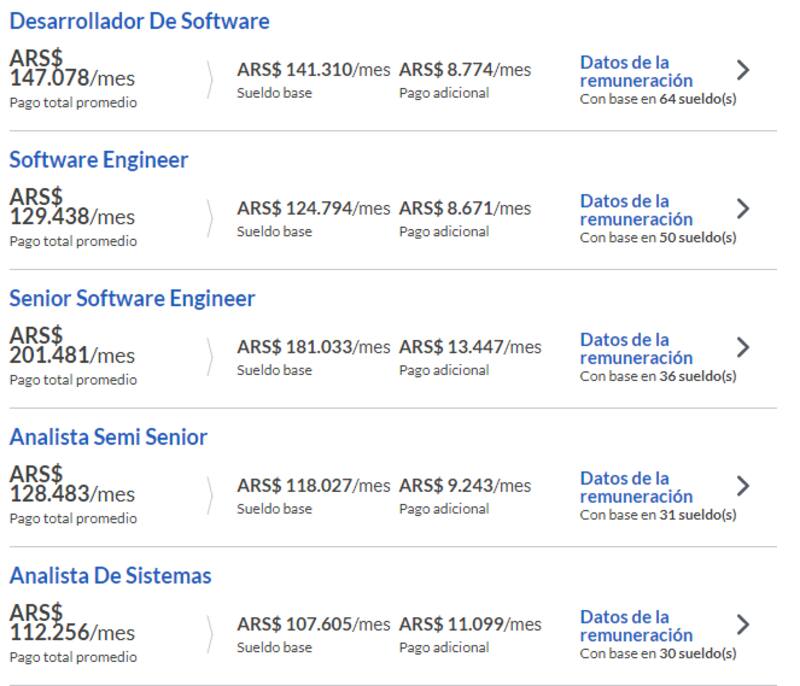Open the Software Engineer salary page
Viewport: 800px width, 686px height.
pyautogui.click(x=98, y=160)
